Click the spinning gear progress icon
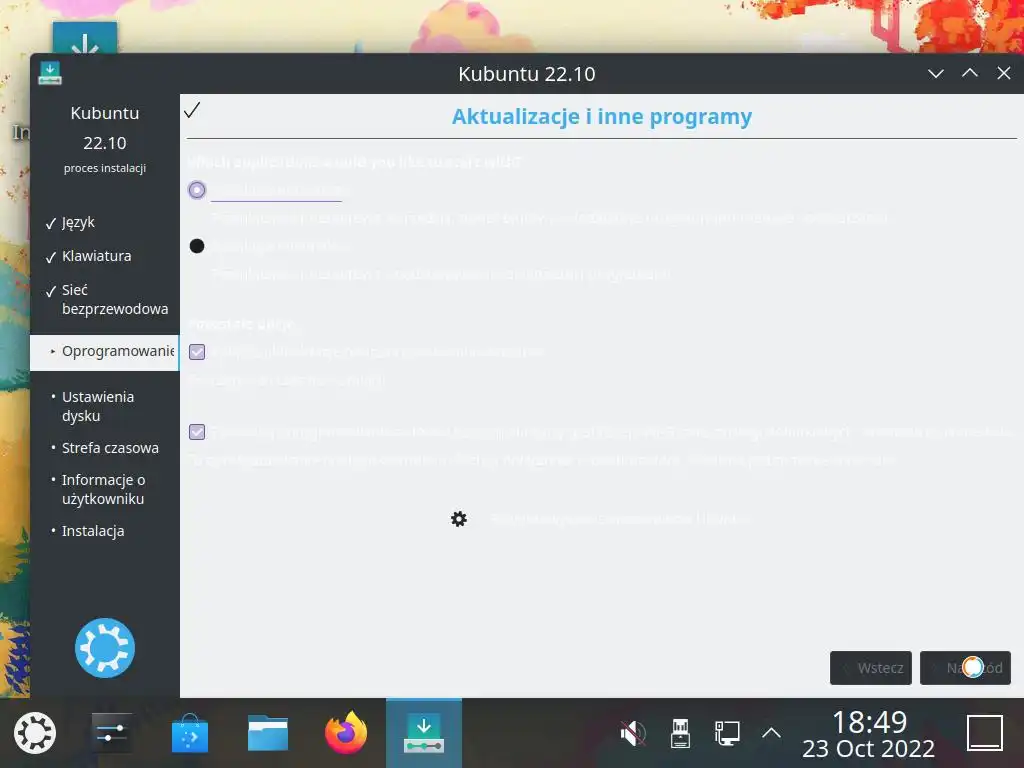This screenshot has width=1024, height=768. (x=459, y=519)
